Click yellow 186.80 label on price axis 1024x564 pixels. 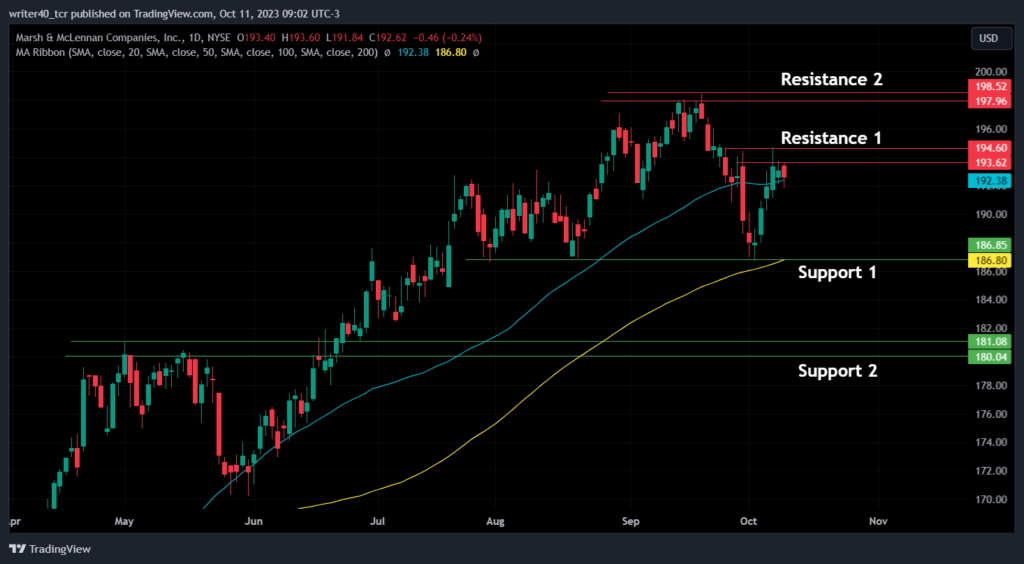pos(989,260)
